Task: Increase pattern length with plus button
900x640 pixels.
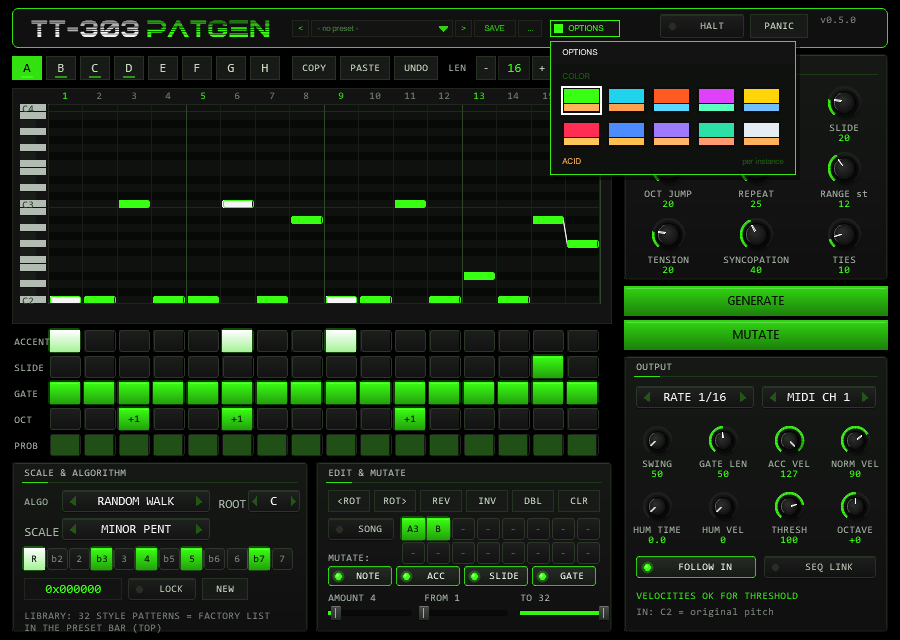Action: click(x=541, y=68)
